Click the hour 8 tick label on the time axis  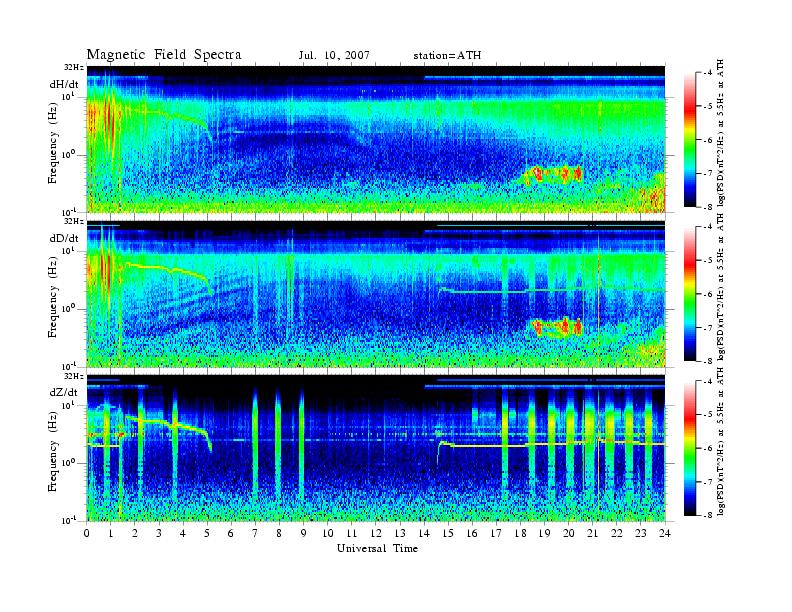click(x=280, y=533)
